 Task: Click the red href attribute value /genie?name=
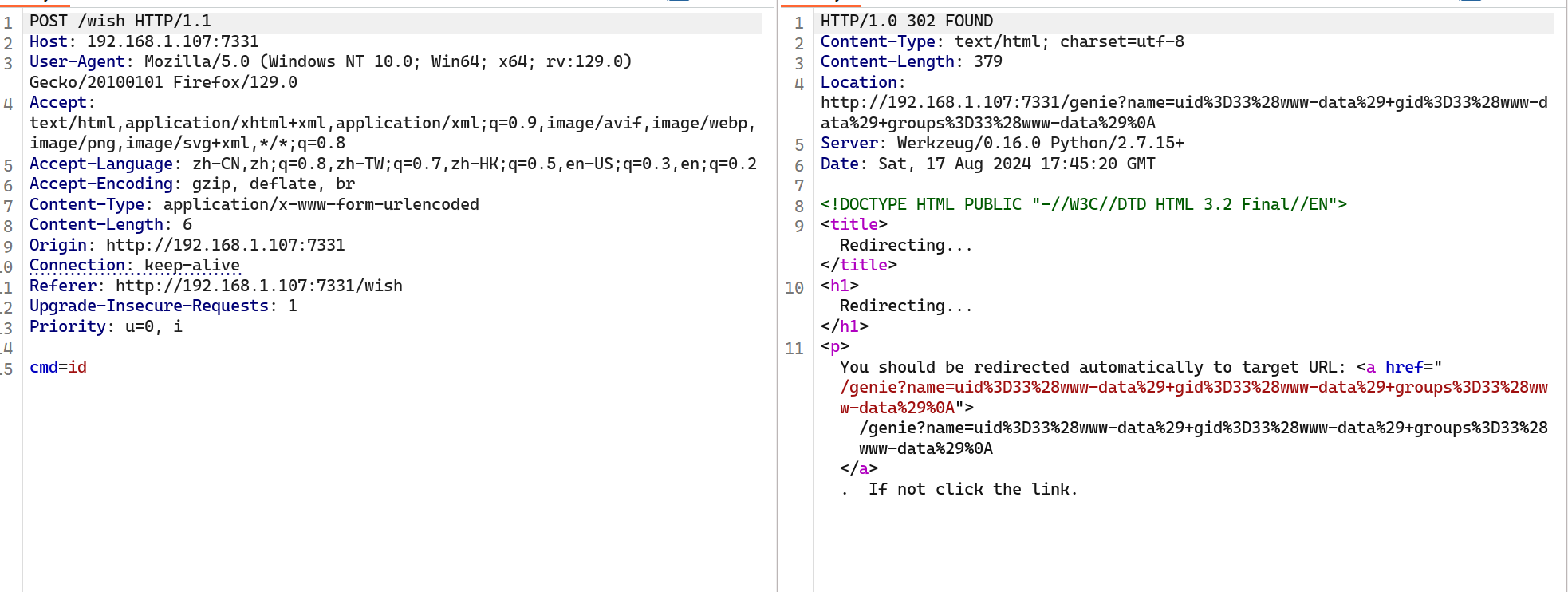click(1194, 397)
